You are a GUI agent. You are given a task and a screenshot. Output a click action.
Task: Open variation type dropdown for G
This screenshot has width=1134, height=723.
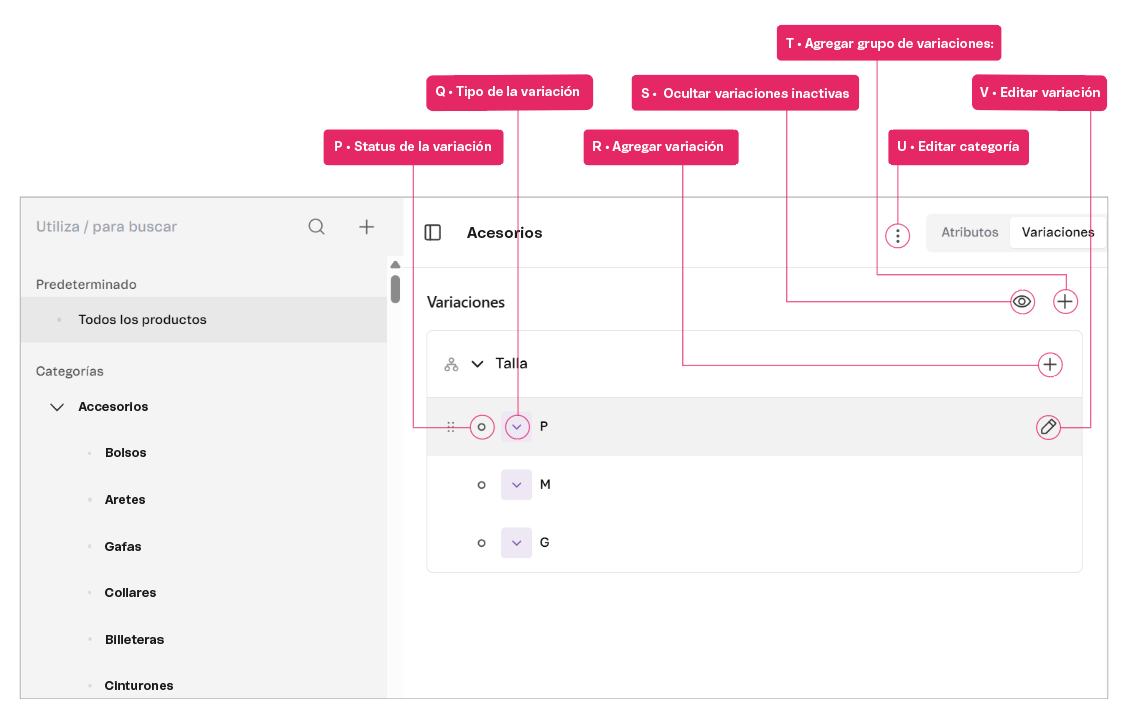pyautogui.click(x=516, y=543)
